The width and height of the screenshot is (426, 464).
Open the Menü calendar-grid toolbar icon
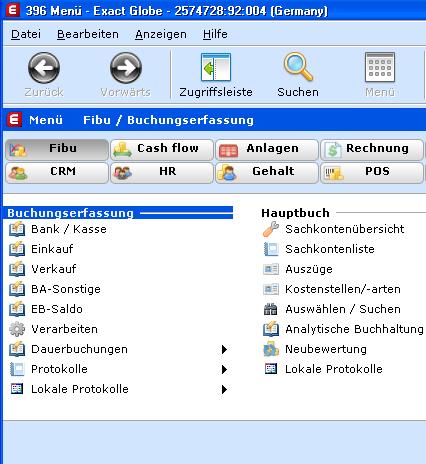coord(380,67)
